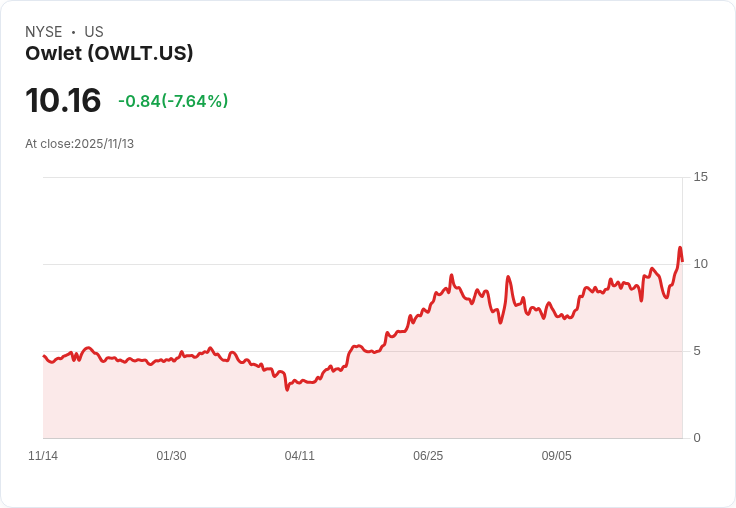Click the 15 price axis label

click(700, 177)
